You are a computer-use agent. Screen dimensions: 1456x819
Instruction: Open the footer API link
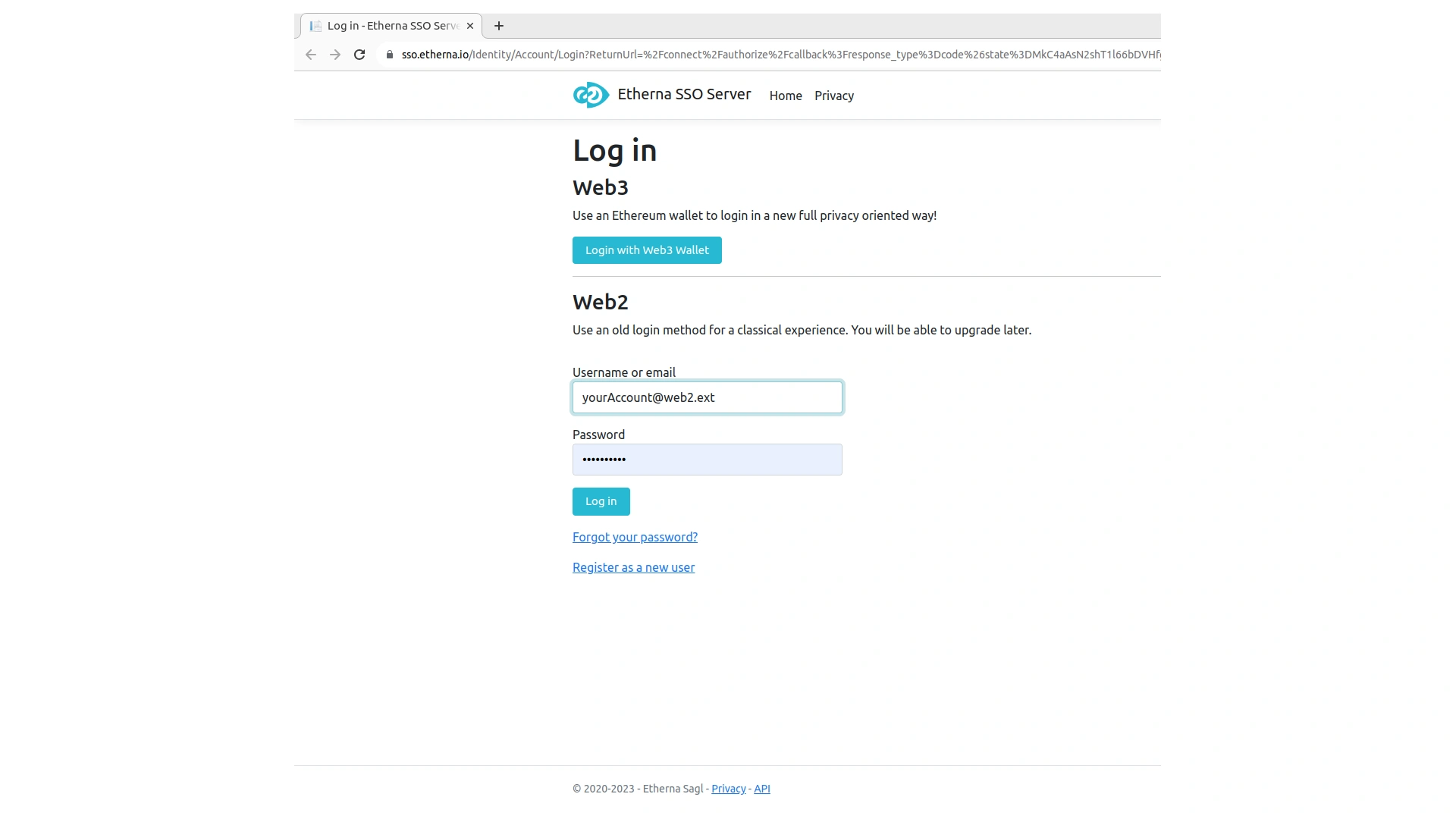pos(762,789)
